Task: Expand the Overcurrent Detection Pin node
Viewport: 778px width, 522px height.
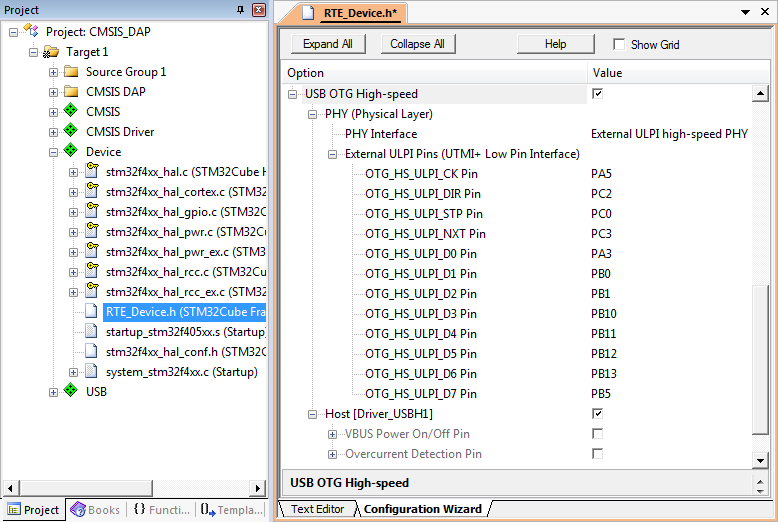Action: click(x=332, y=455)
